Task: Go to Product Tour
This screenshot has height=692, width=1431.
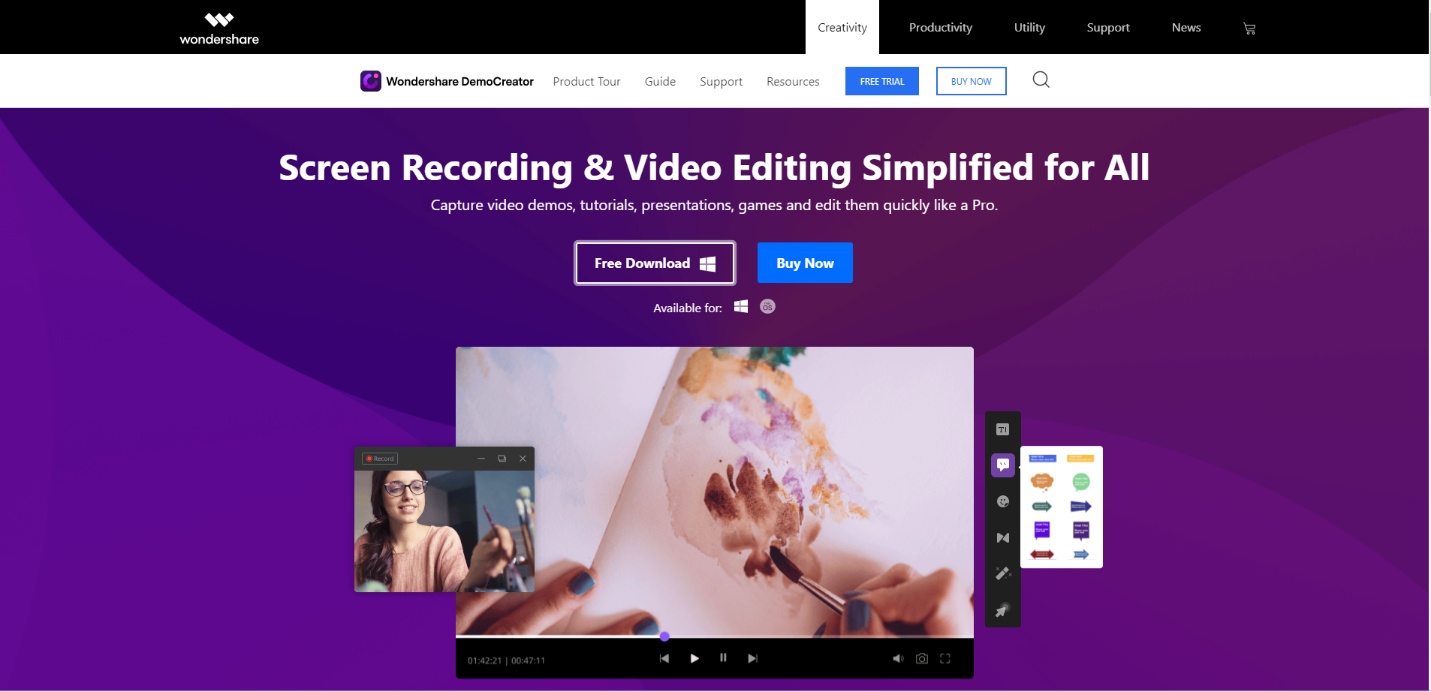Action: pyautogui.click(x=587, y=81)
